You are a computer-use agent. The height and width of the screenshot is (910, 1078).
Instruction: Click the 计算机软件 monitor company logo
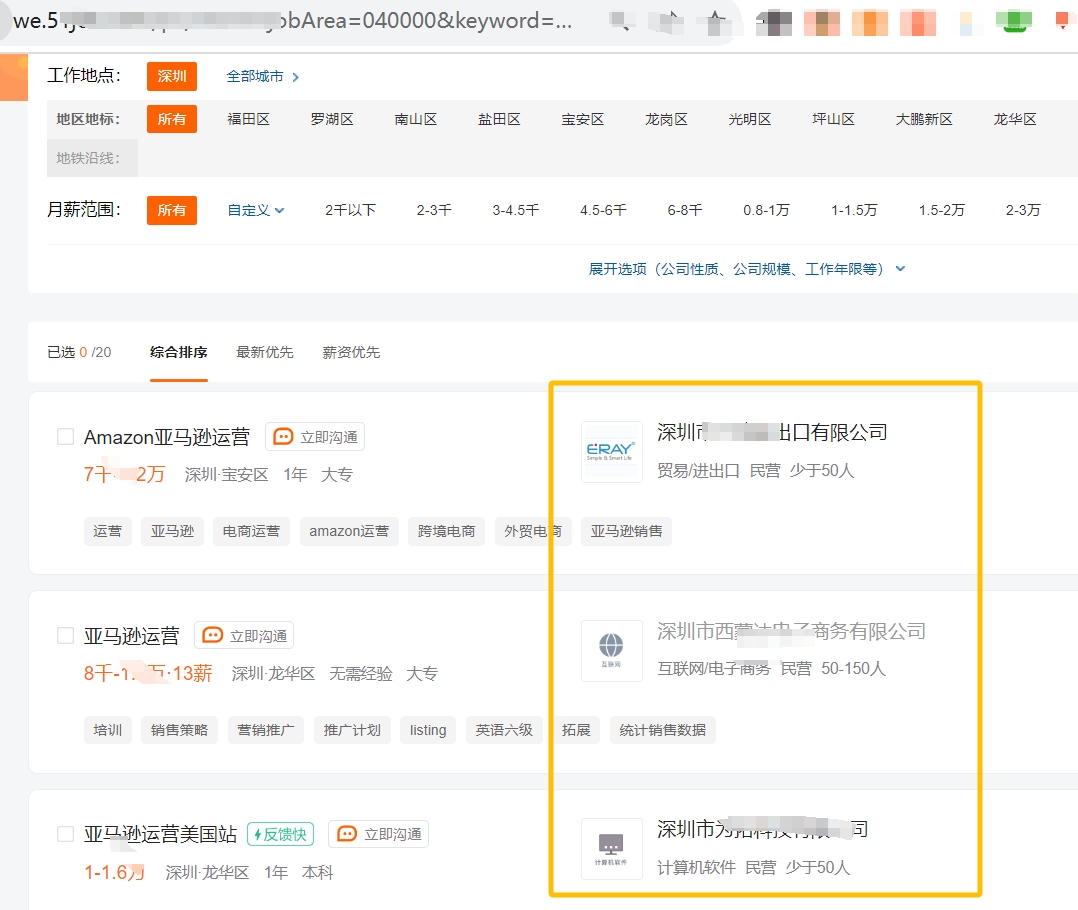611,848
